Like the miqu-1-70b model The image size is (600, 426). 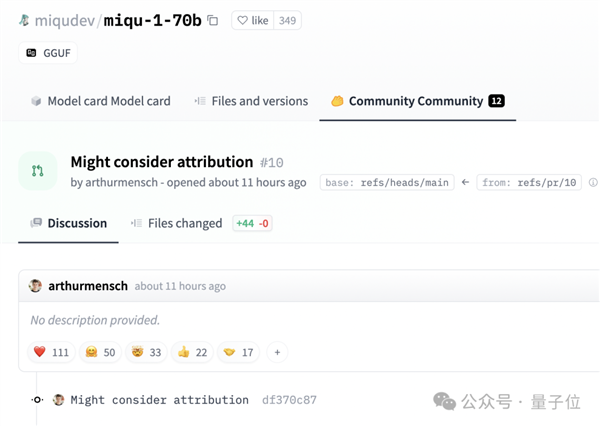[x=252, y=20]
